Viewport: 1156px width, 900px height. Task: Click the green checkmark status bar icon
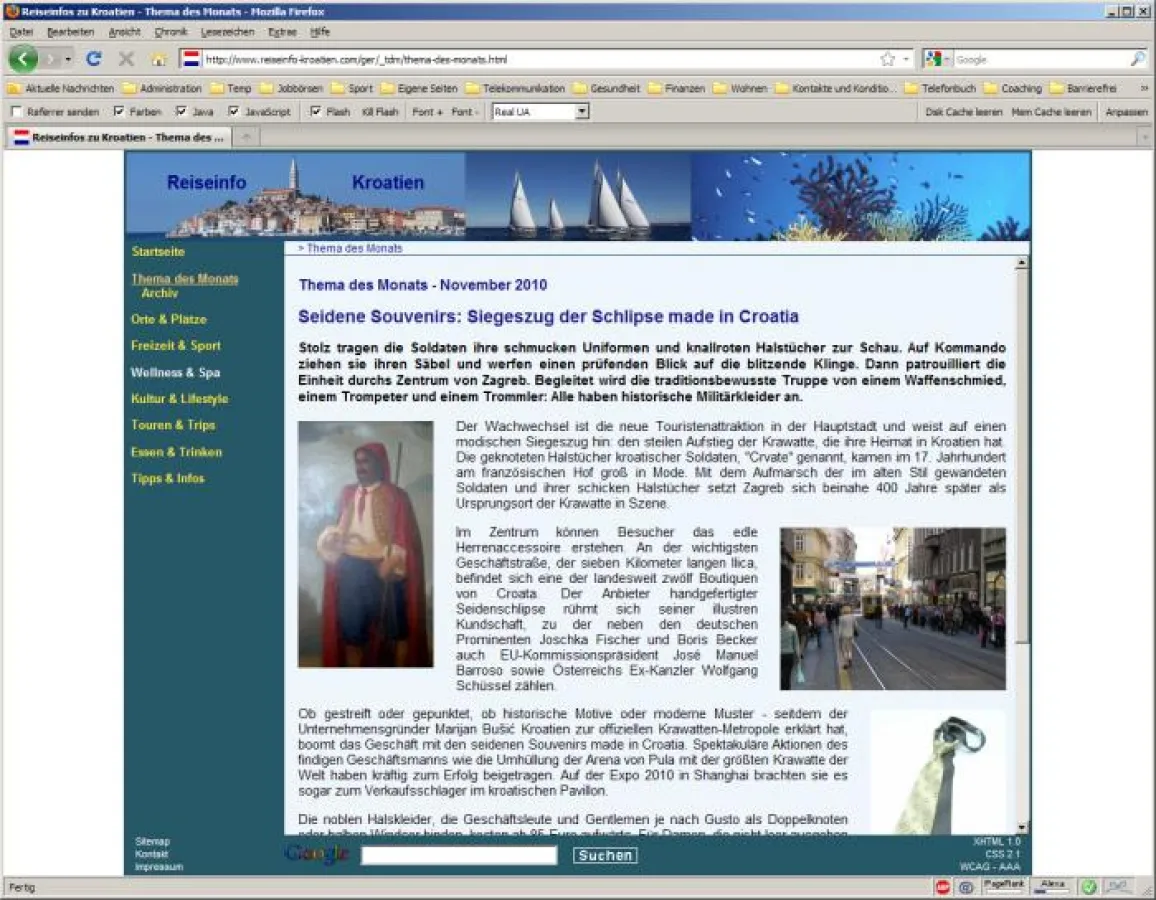point(1089,886)
